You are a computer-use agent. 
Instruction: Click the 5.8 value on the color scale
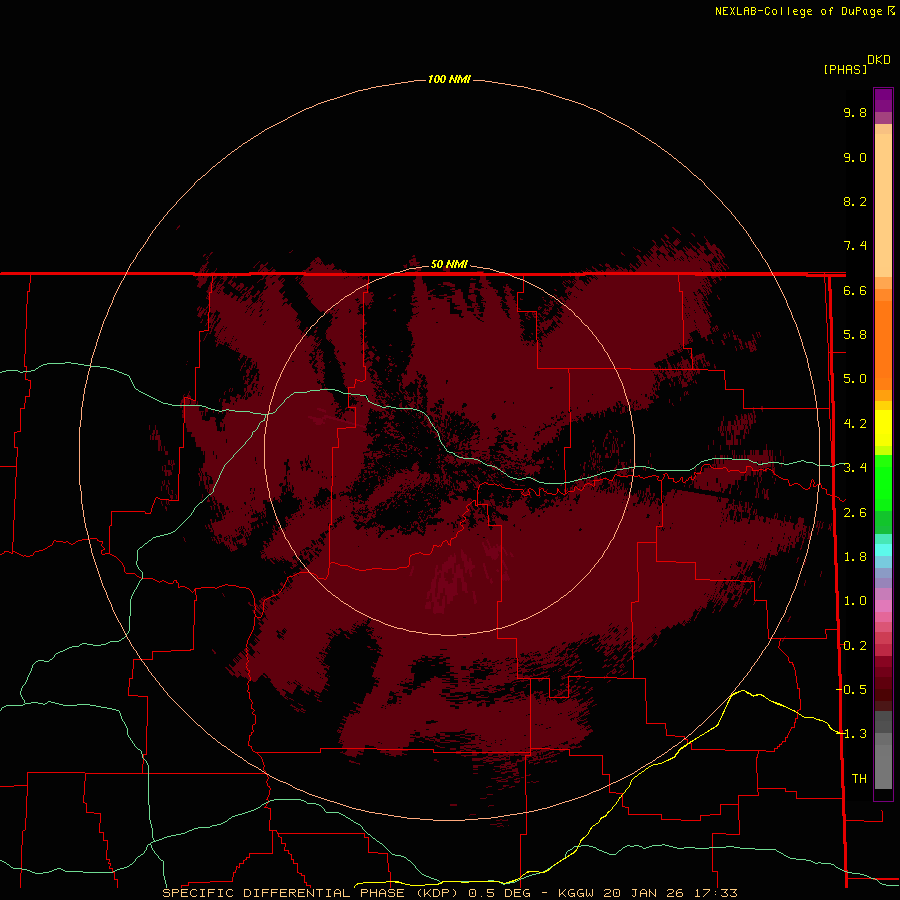pos(855,335)
